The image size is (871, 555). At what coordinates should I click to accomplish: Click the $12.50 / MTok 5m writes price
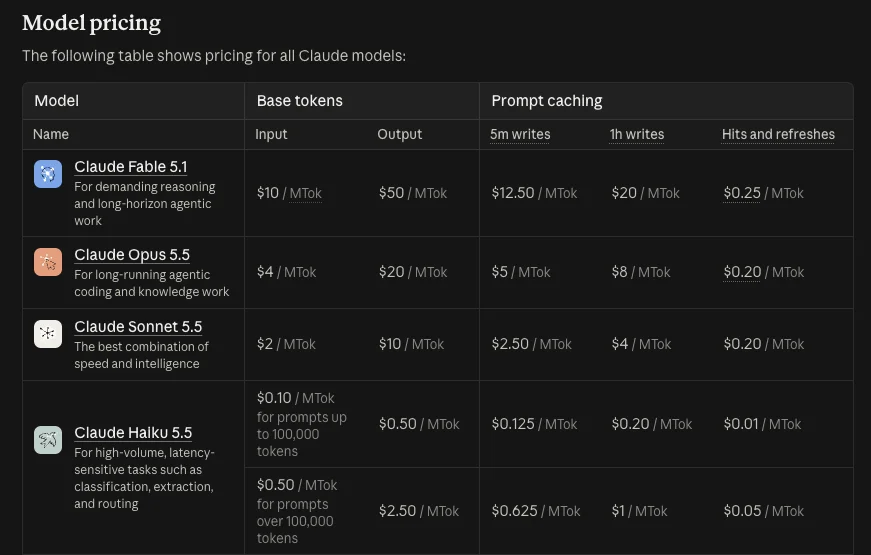coord(534,193)
